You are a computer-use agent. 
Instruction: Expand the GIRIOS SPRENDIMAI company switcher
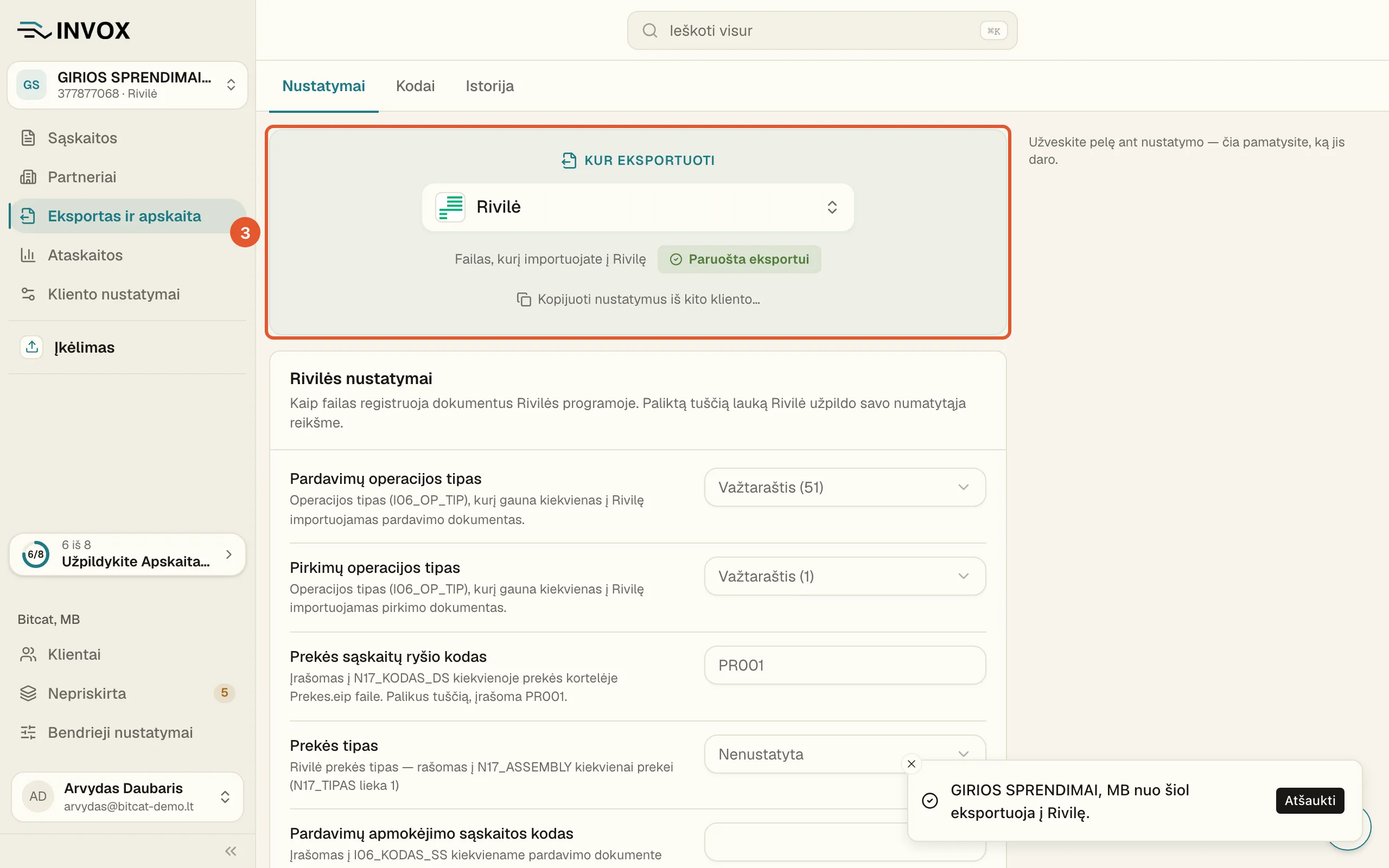point(128,85)
